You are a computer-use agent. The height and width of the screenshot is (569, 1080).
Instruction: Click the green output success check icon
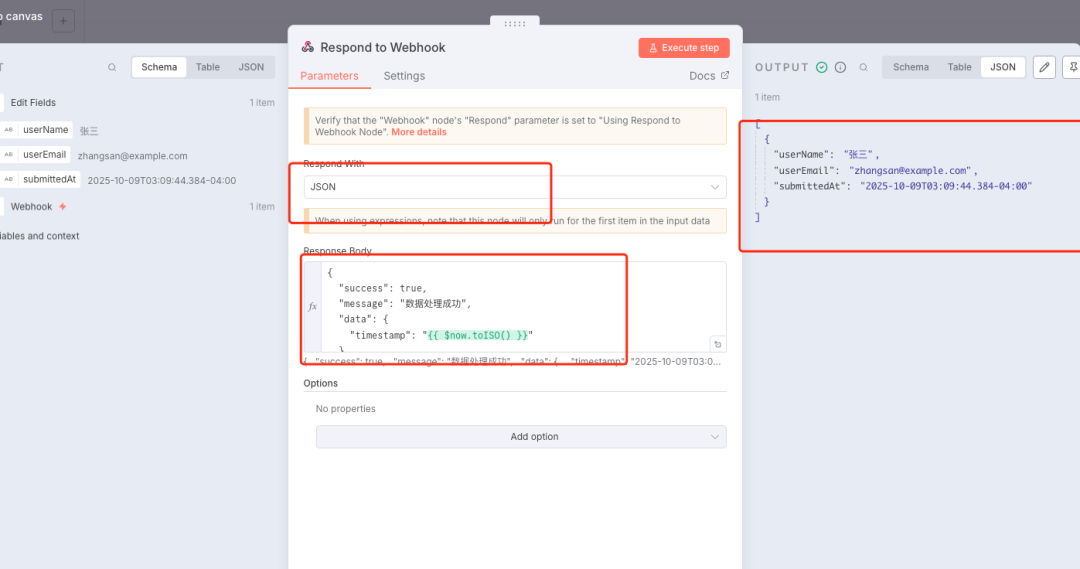tap(822, 68)
